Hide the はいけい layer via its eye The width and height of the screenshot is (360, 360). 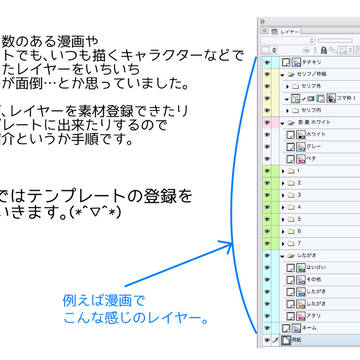pos(267,267)
